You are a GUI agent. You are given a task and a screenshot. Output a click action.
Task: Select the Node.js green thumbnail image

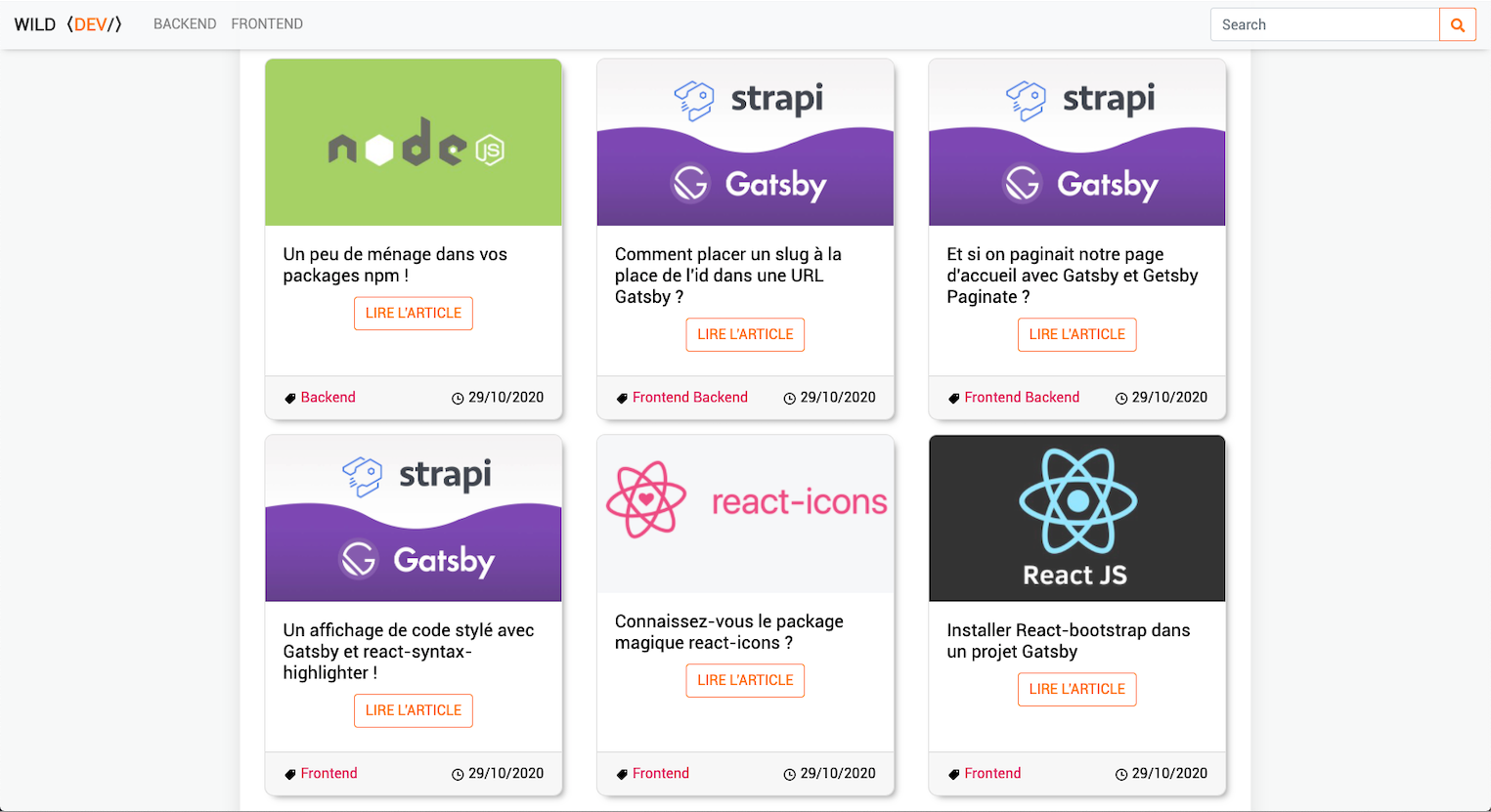[414, 143]
